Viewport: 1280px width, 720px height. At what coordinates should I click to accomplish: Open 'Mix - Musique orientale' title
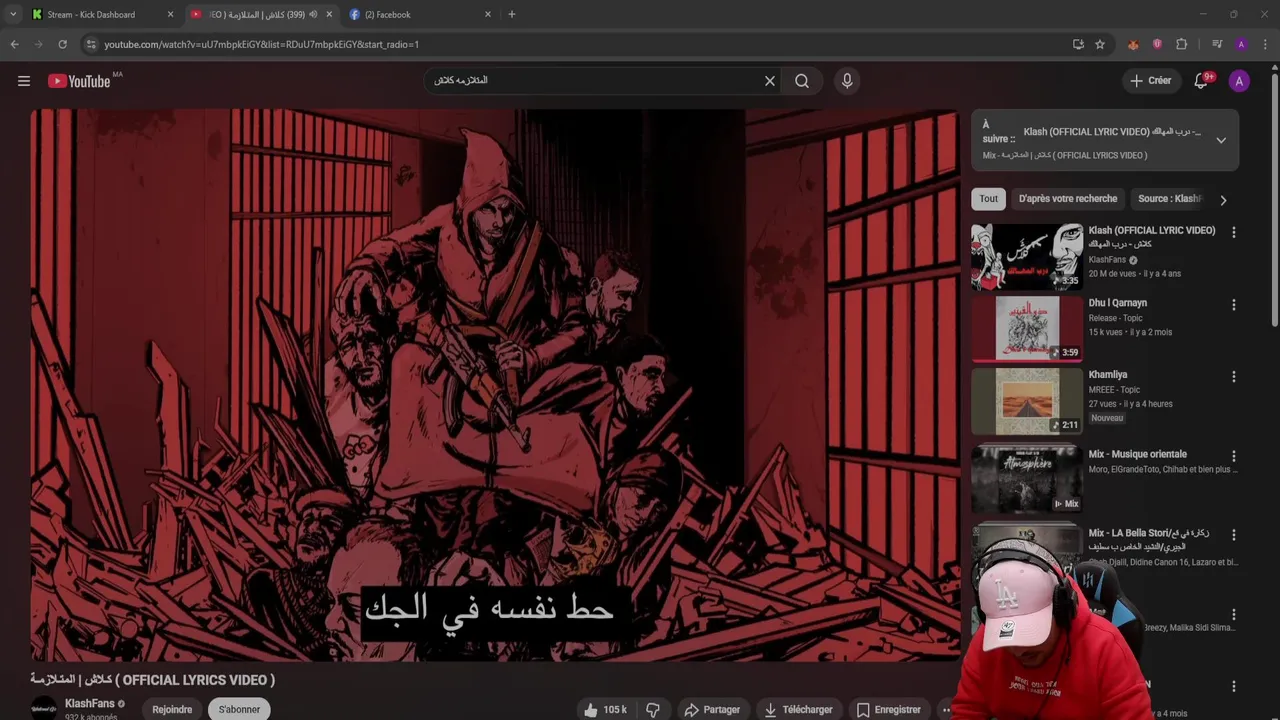[x=1137, y=454]
